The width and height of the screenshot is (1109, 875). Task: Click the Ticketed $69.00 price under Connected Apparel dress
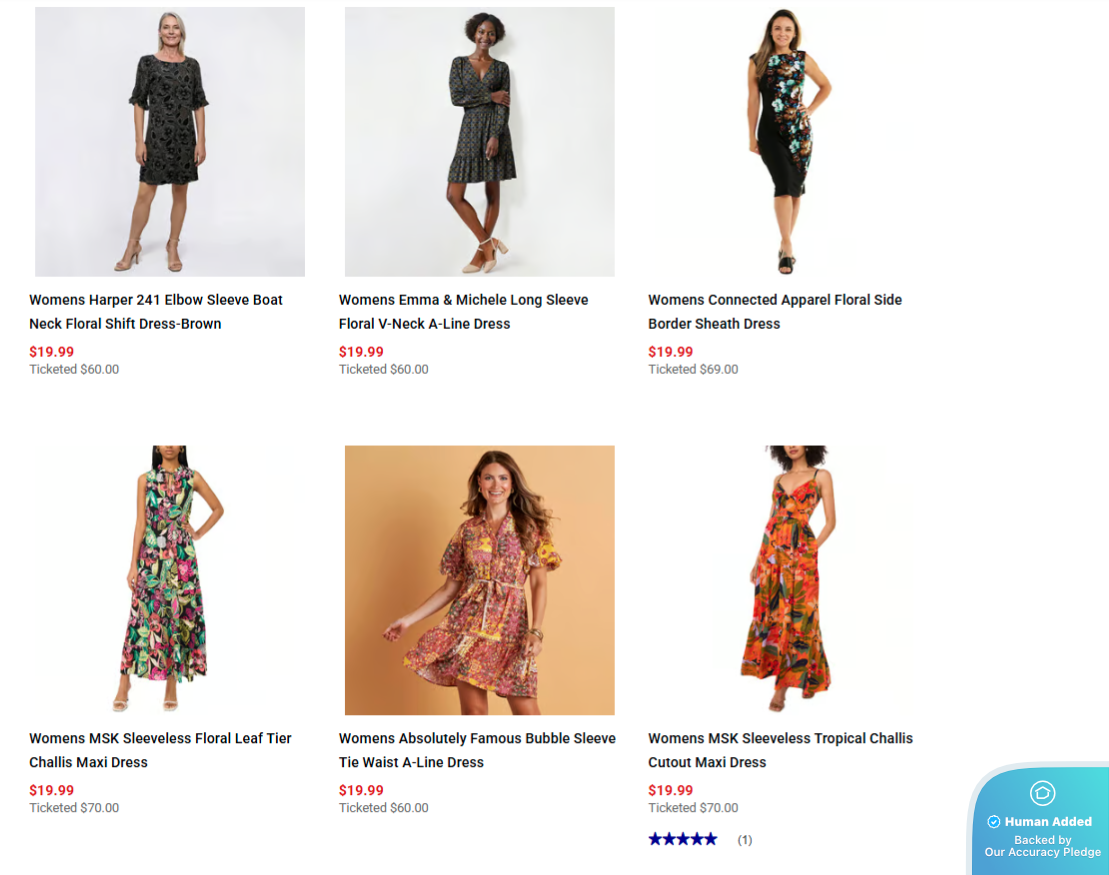(x=693, y=370)
